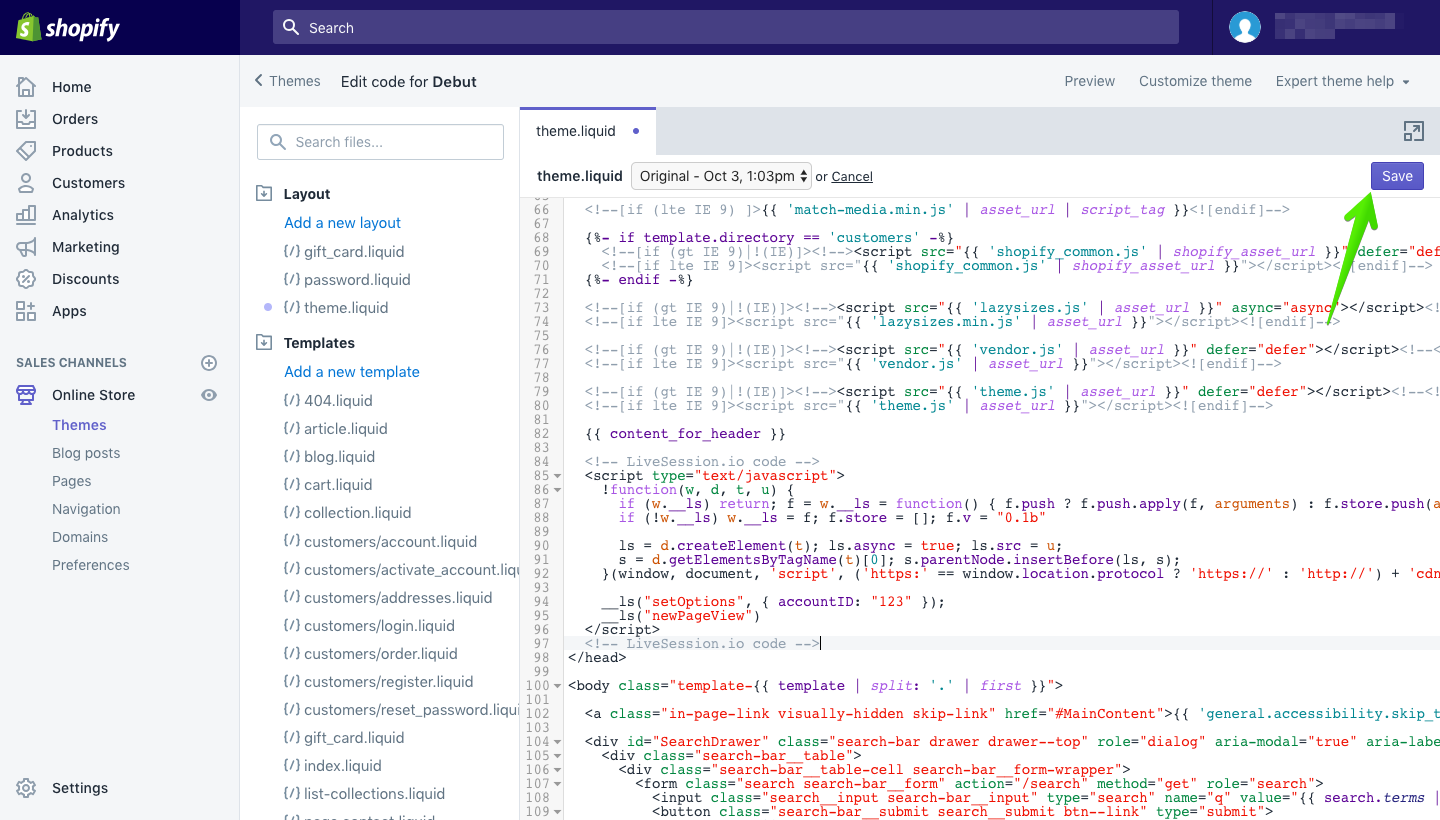Image resolution: width=1440 pixels, height=820 pixels.
Task: Open the Expert theme help menu
Action: point(1342,81)
